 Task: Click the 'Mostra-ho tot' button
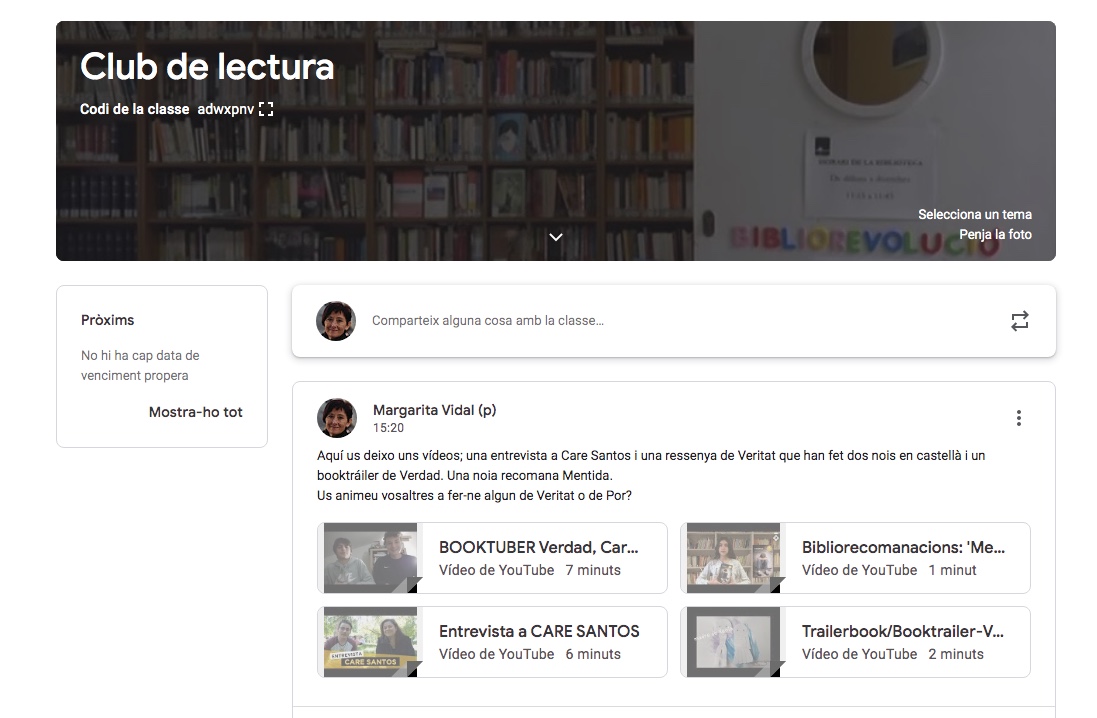[195, 412]
